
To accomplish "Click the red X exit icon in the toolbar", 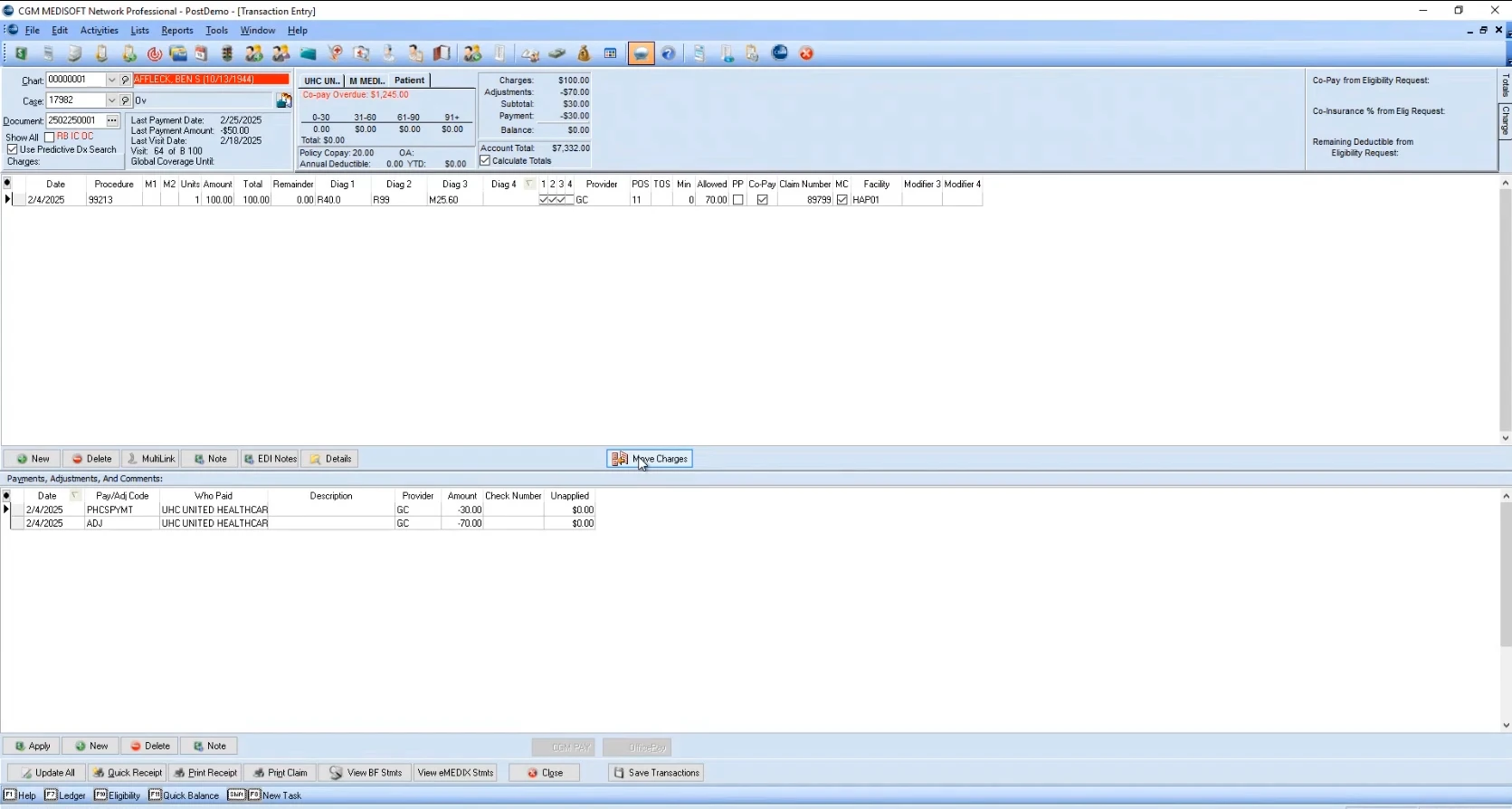I will click(x=806, y=53).
